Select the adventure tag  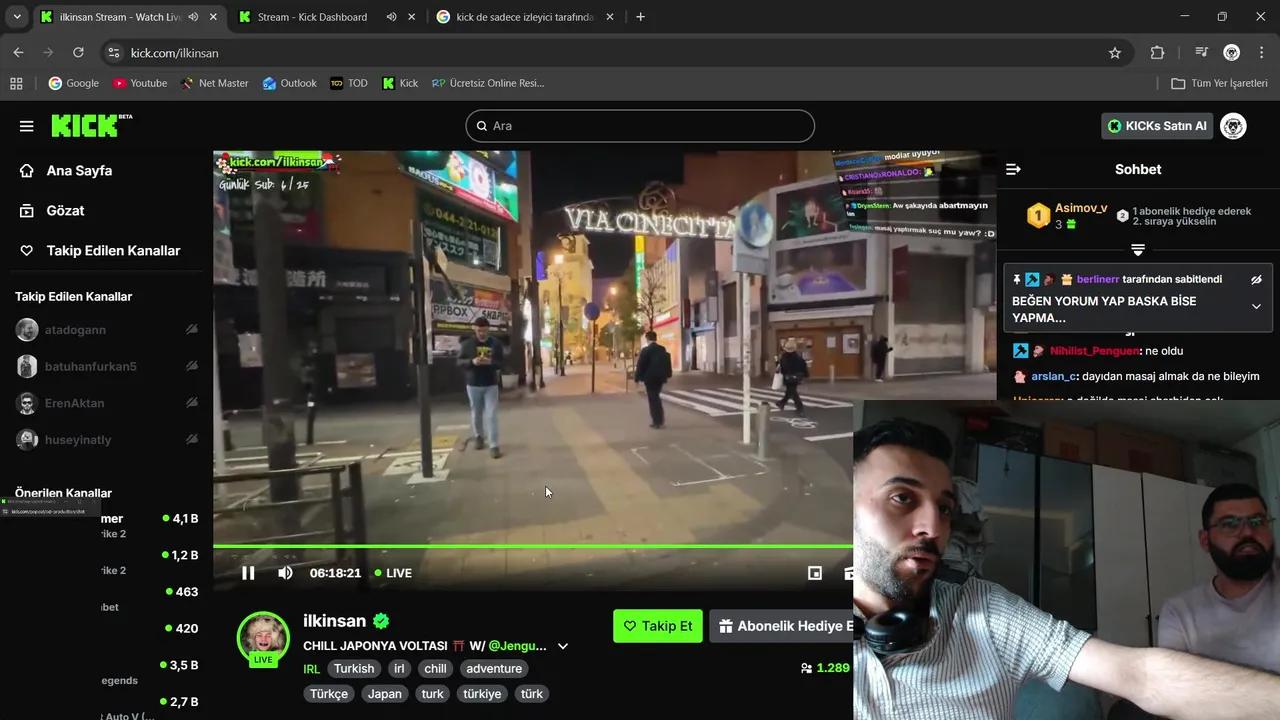(x=494, y=669)
